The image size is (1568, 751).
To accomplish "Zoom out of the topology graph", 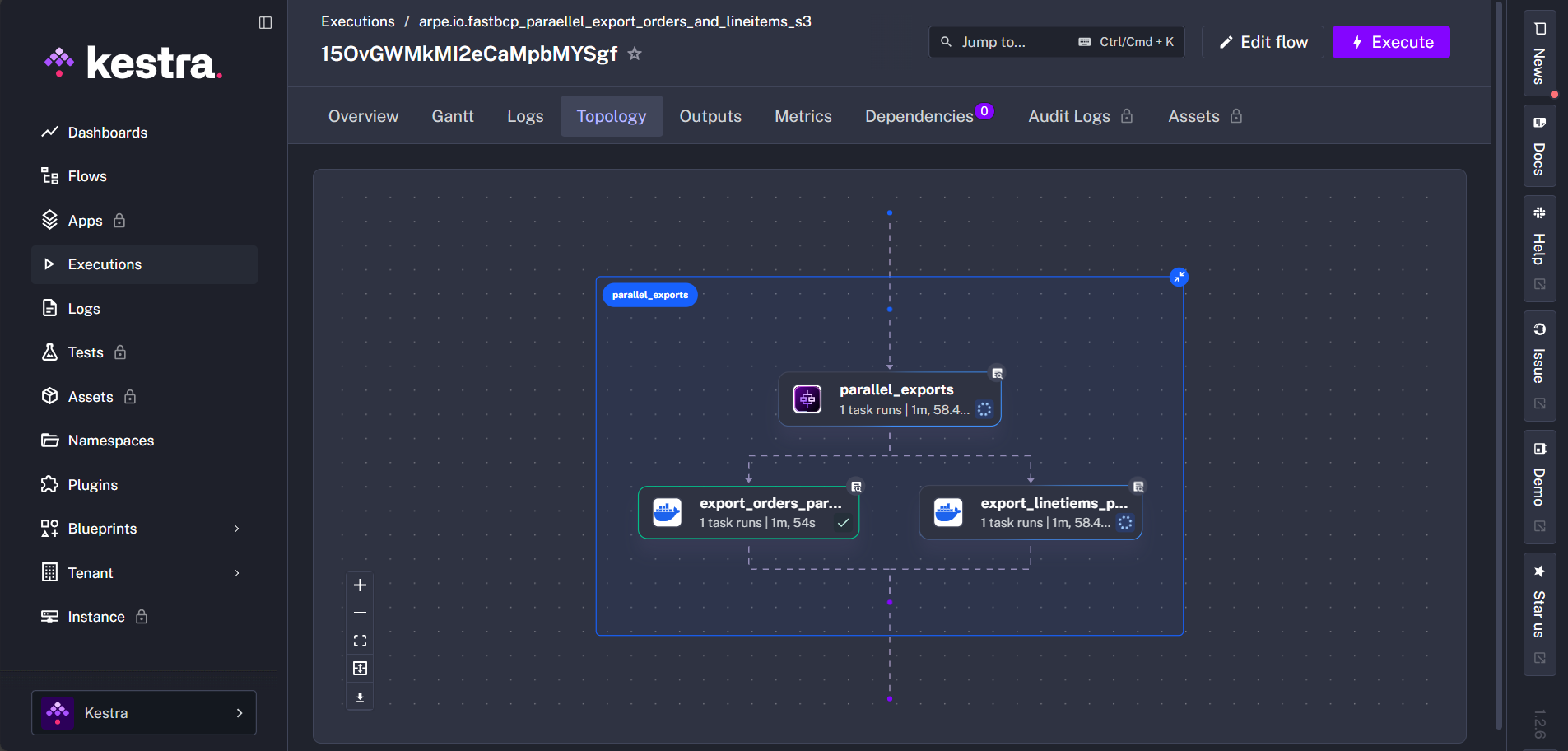I will coord(360,613).
